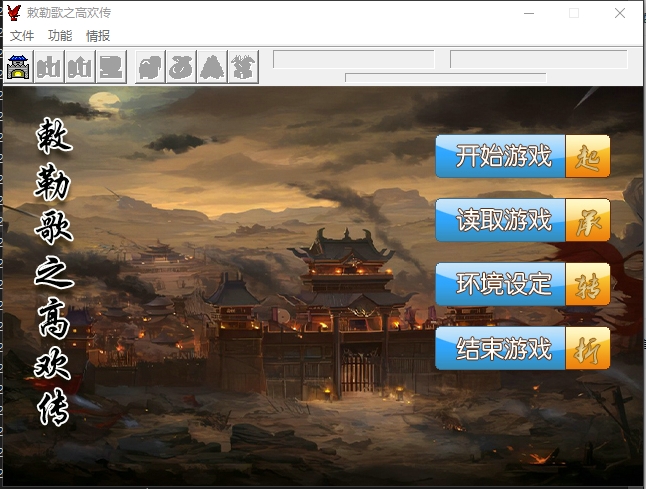Open 环境设定 settings button
This screenshot has width=646, height=489.
[522, 284]
